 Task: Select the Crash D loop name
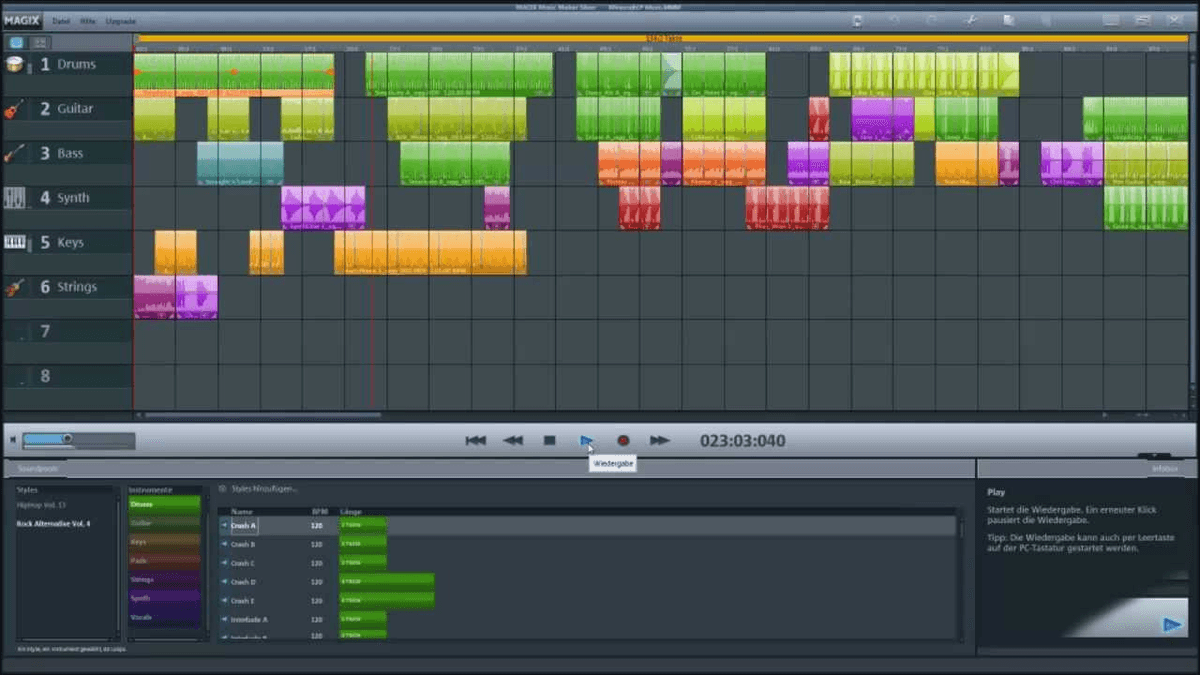pos(243,582)
